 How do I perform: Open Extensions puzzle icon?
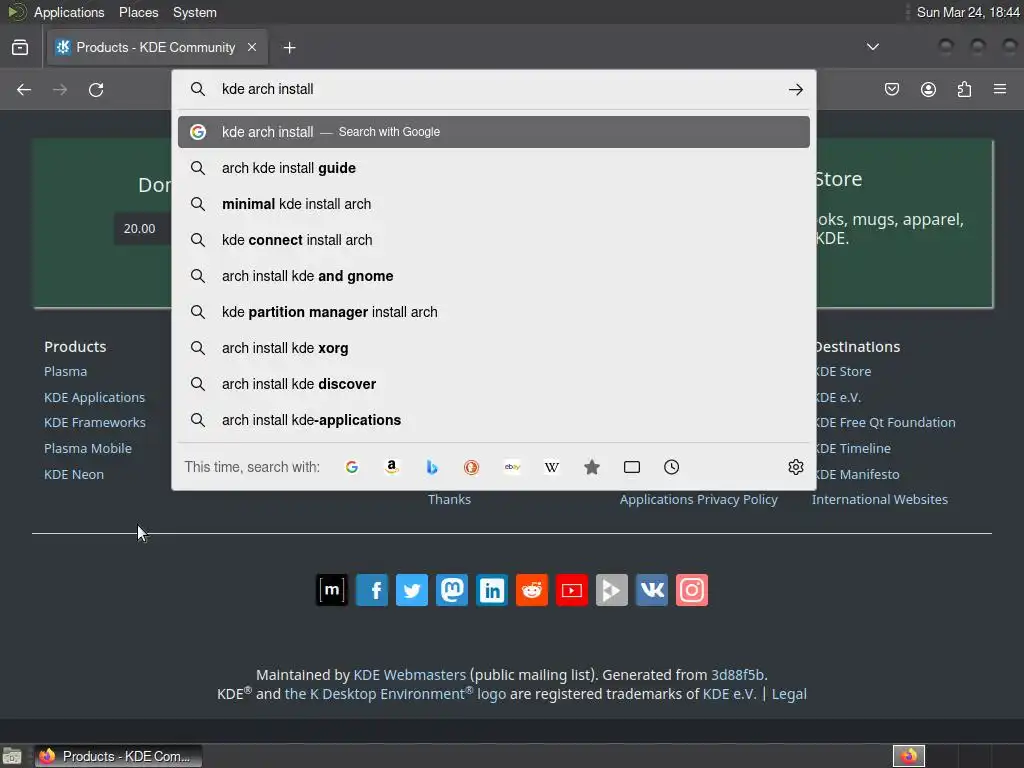(964, 89)
